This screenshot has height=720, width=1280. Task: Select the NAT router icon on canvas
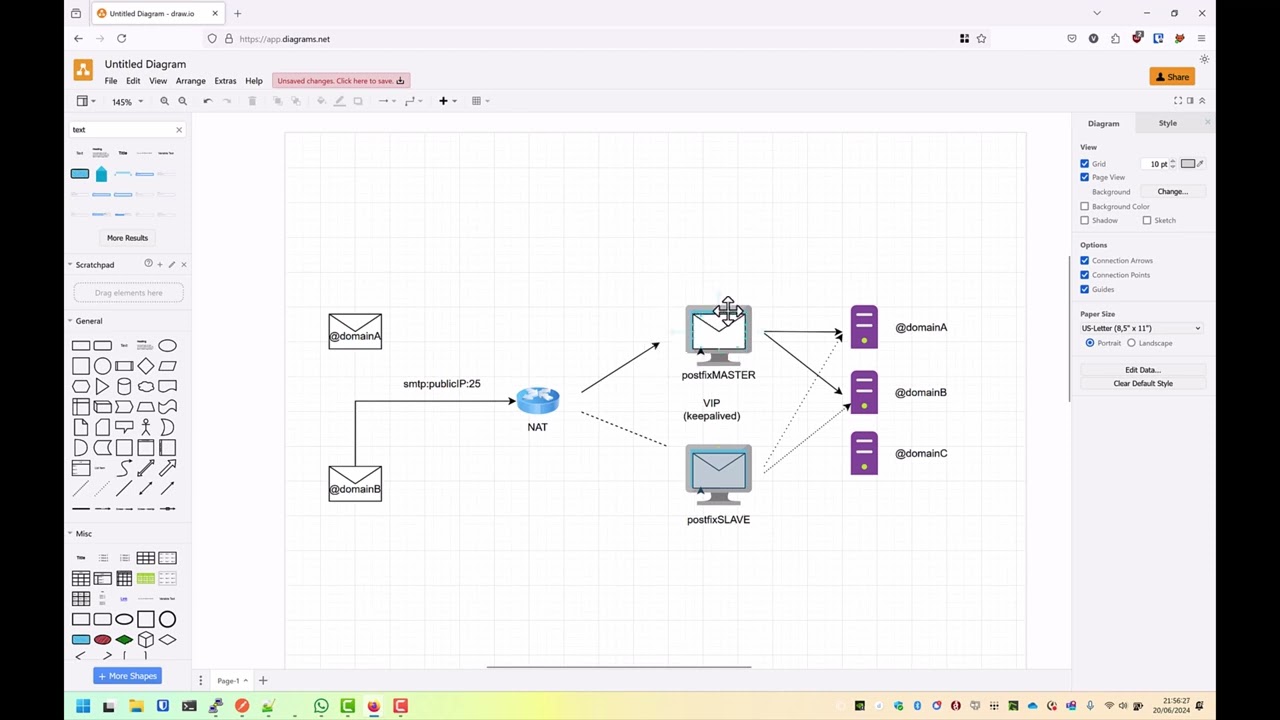(x=538, y=400)
